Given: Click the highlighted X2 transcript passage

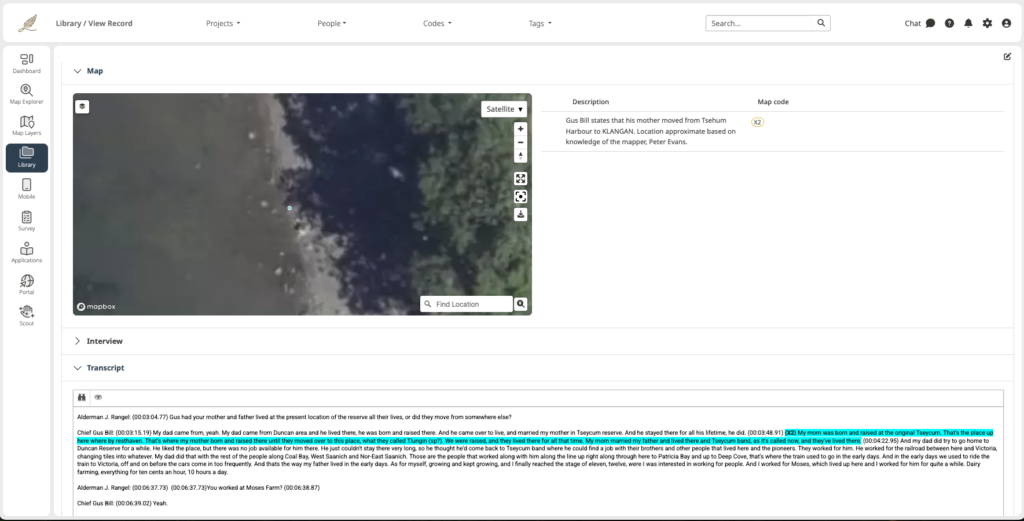Looking at the screenshot, I should [535, 437].
